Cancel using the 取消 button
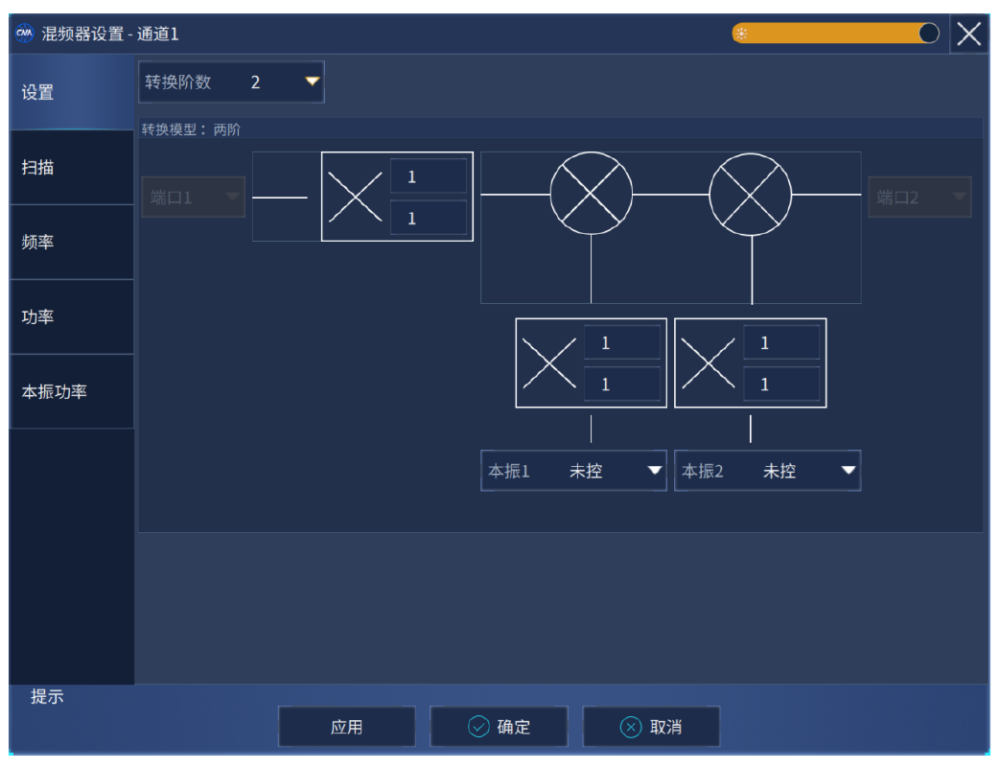1000x769 pixels. pos(651,727)
